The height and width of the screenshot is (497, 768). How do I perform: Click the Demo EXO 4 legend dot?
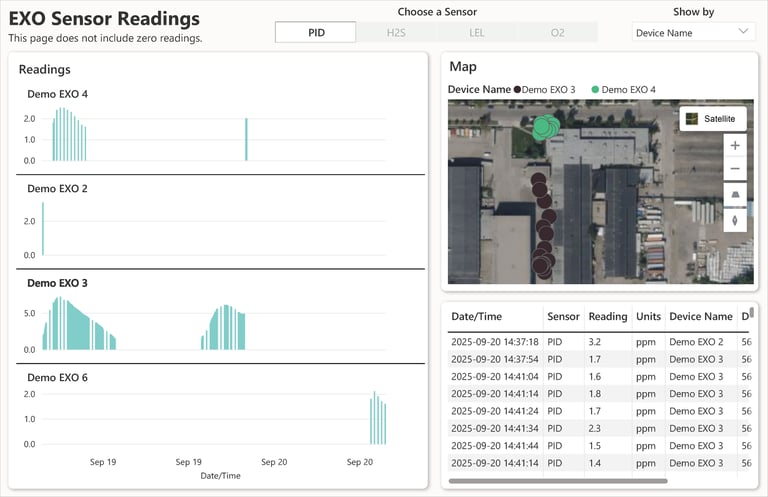596,90
